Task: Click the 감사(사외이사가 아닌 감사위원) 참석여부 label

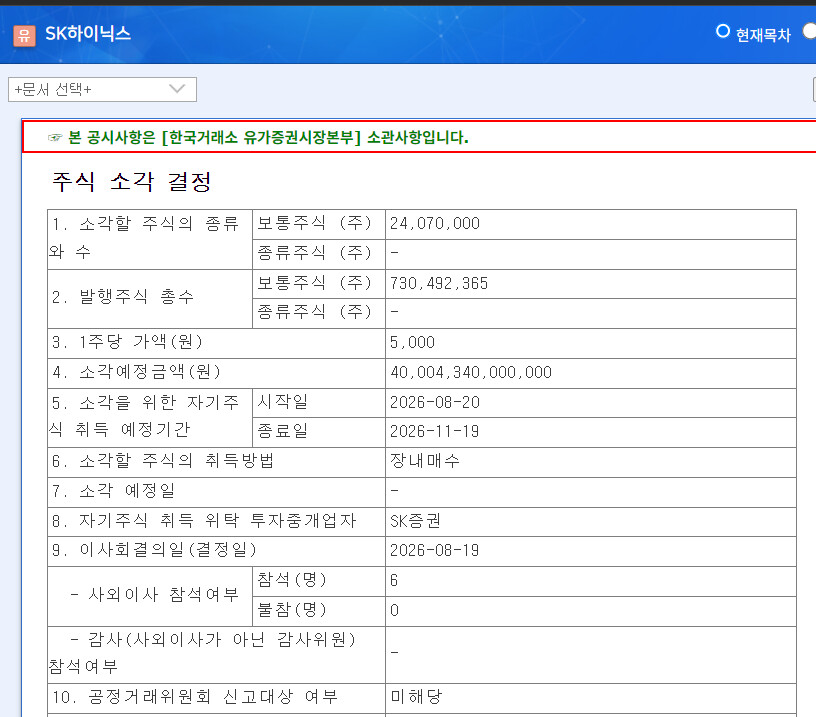Action: tap(202, 652)
